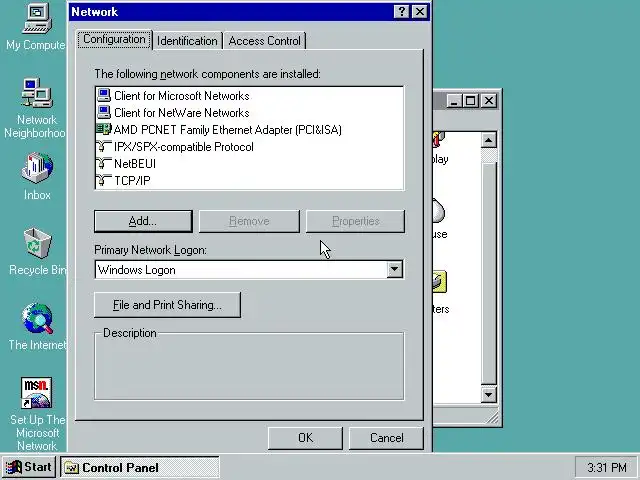Click the Client for Microsoft Networks icon

[104, 96]
